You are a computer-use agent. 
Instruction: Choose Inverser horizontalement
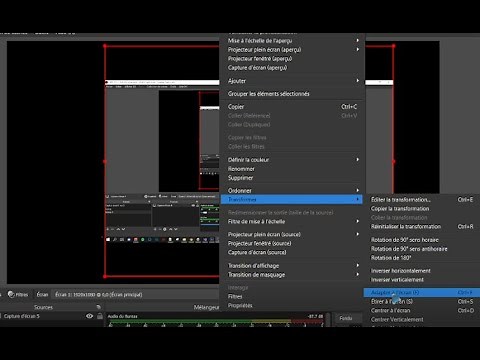pyautogui.click(x=422, y=271)
